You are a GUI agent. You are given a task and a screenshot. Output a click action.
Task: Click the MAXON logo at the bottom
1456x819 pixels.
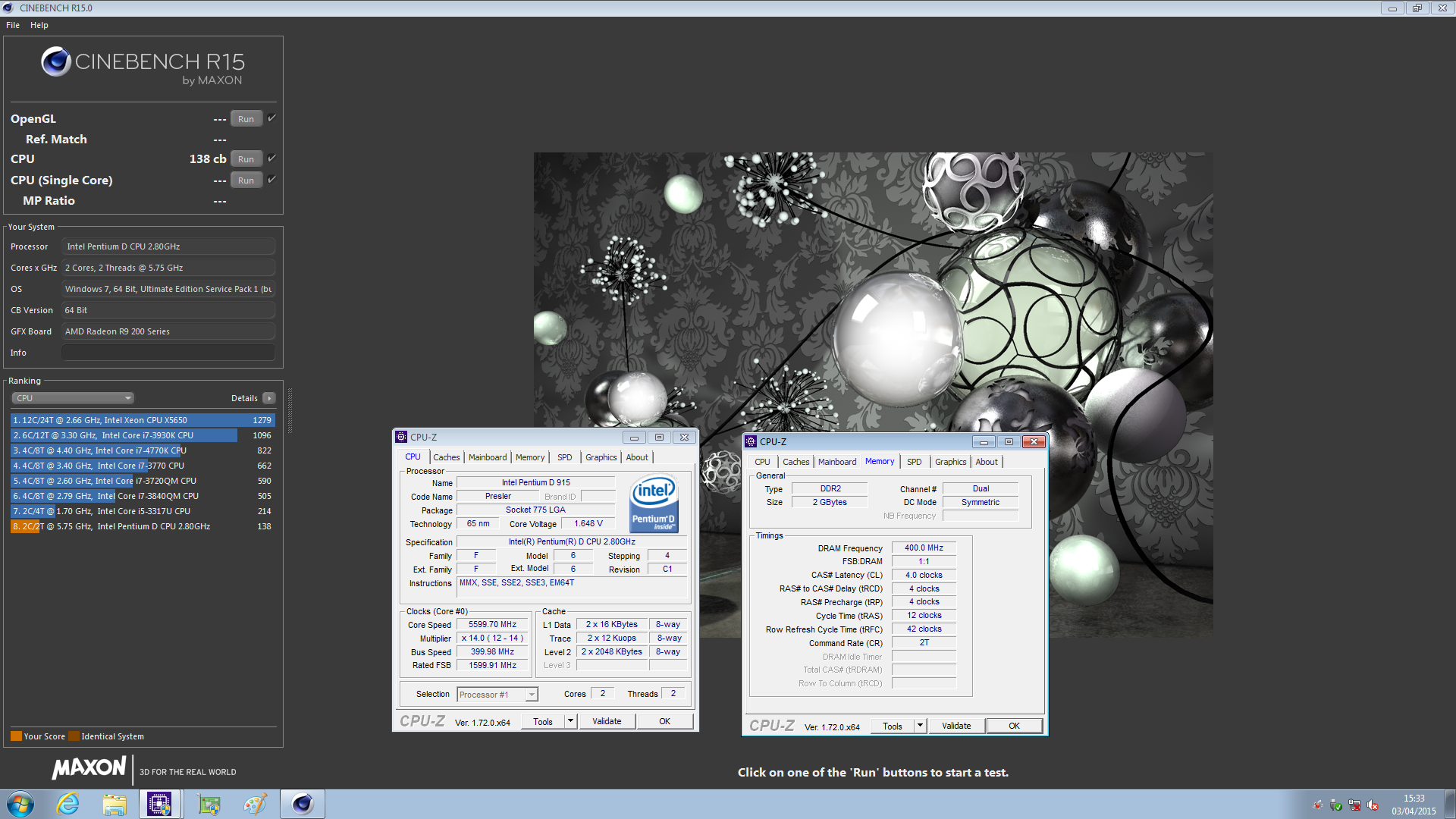[89, 768]
